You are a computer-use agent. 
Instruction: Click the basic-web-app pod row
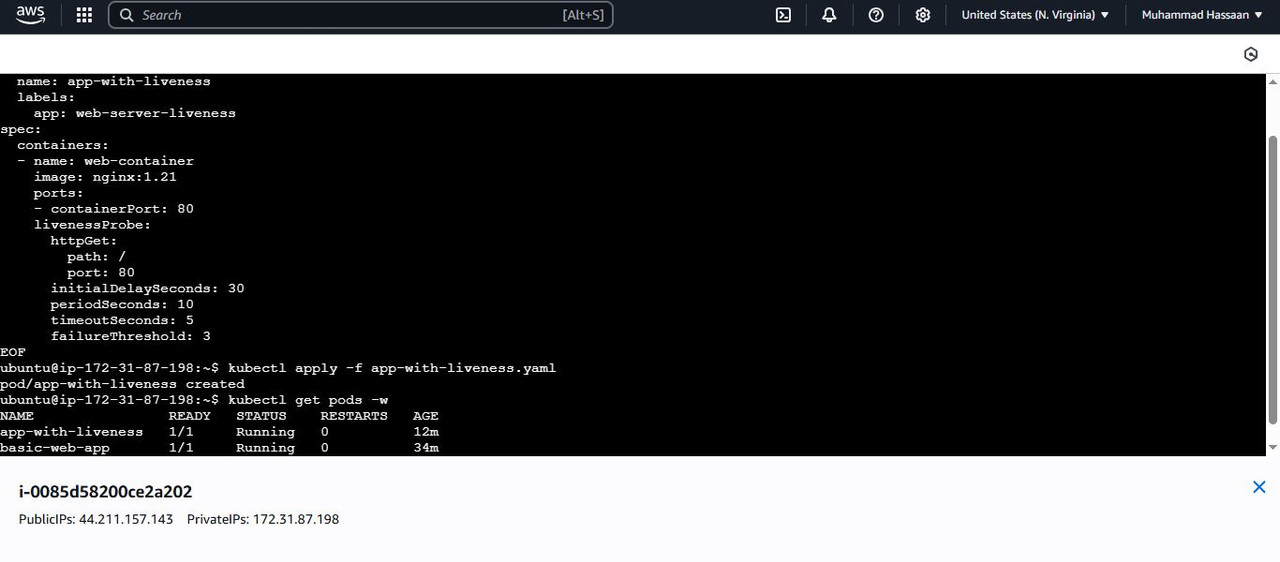click(x=219, y=448)
